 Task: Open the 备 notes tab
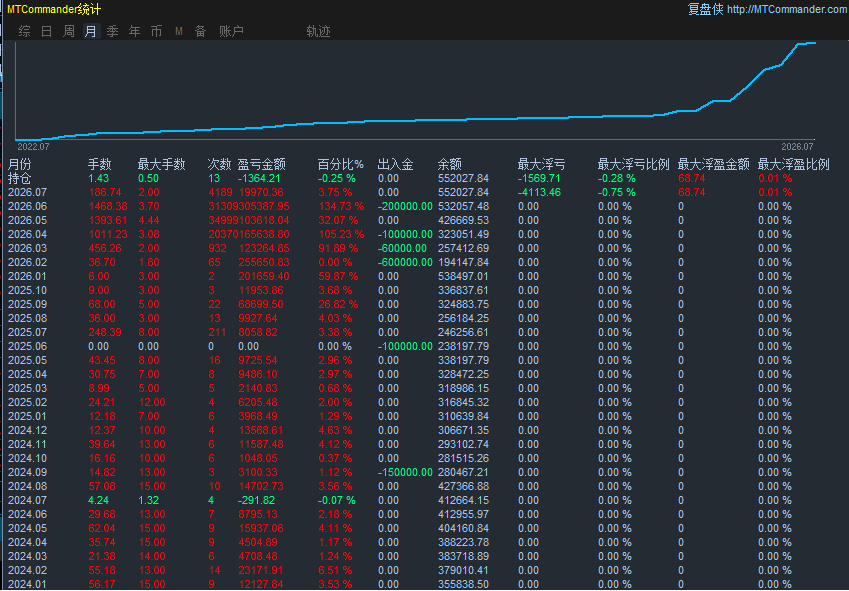200,31
